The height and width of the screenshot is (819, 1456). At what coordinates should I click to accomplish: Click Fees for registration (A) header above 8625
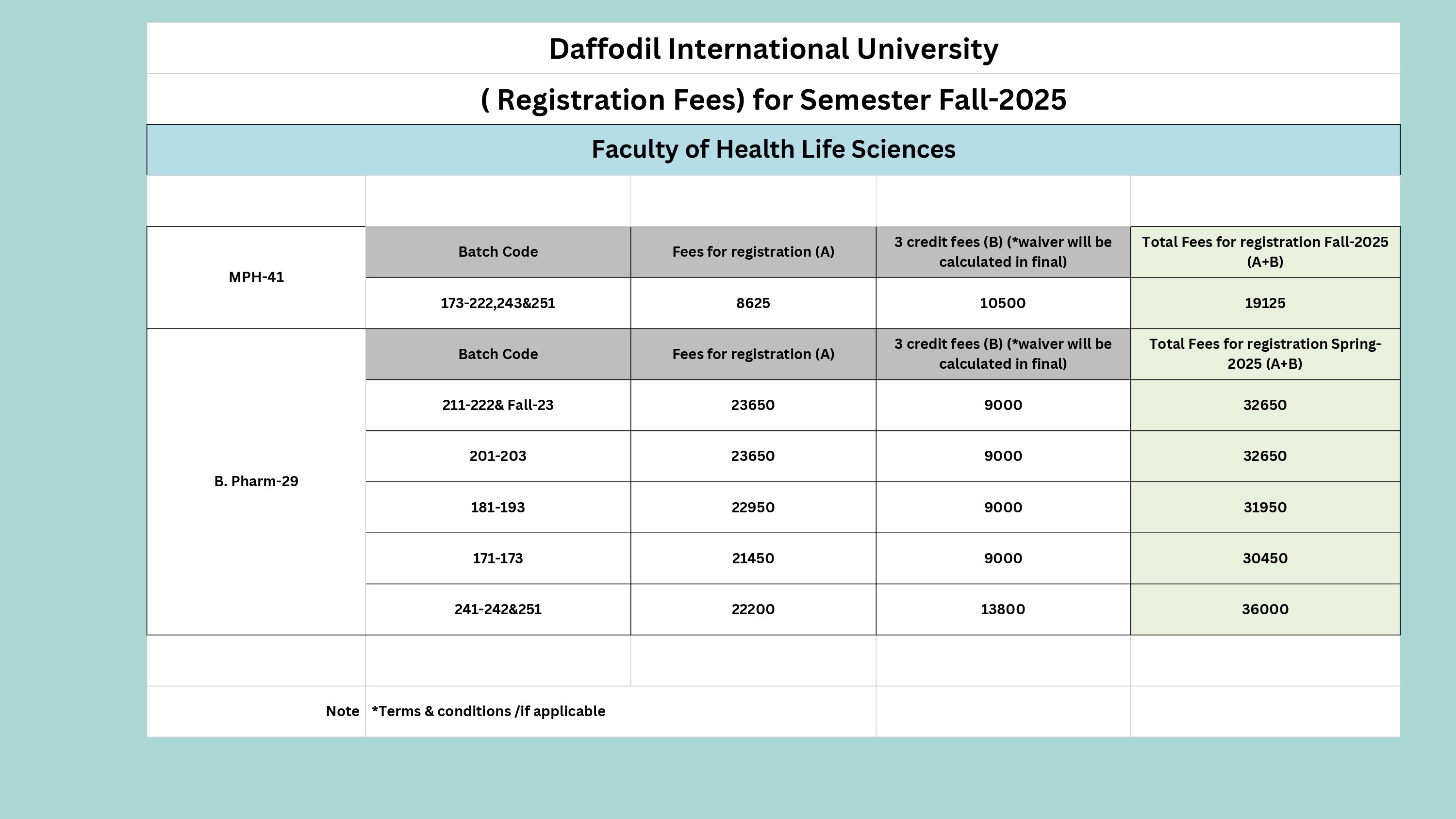(753, 252)
